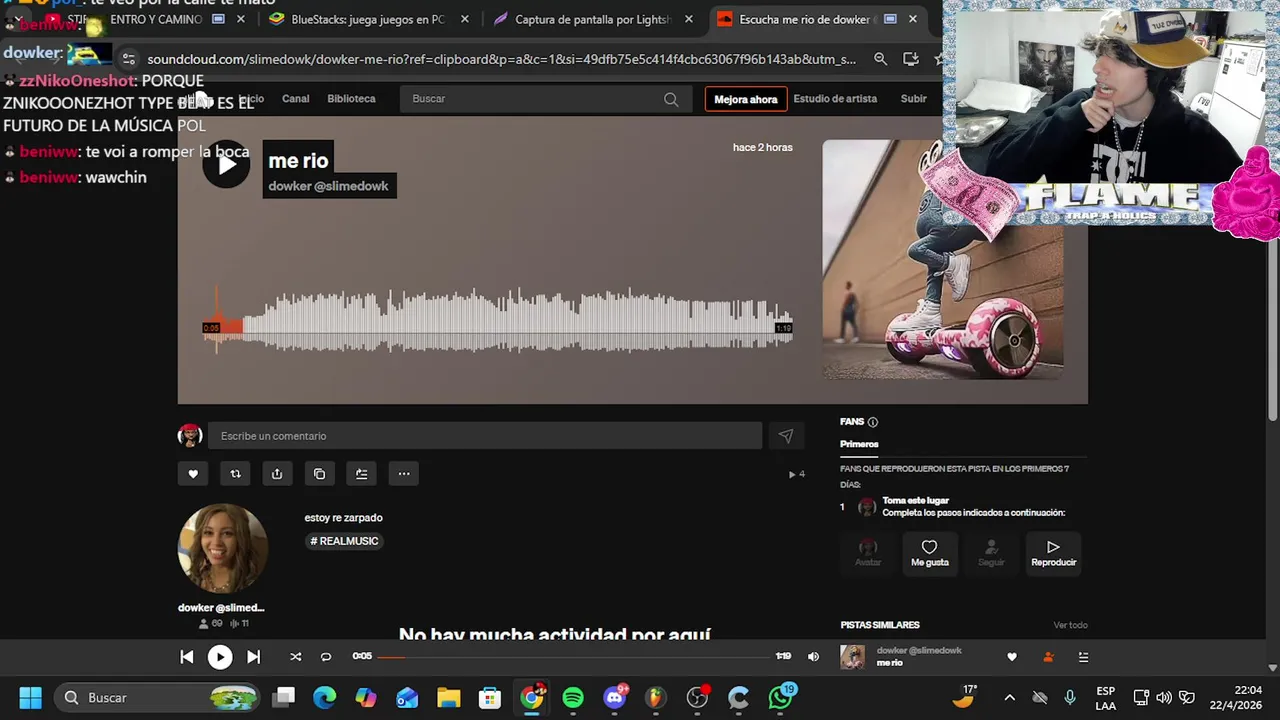Click the Windows taskbar Buscar search box
The image size is (1280, 720).
(159, 697)
